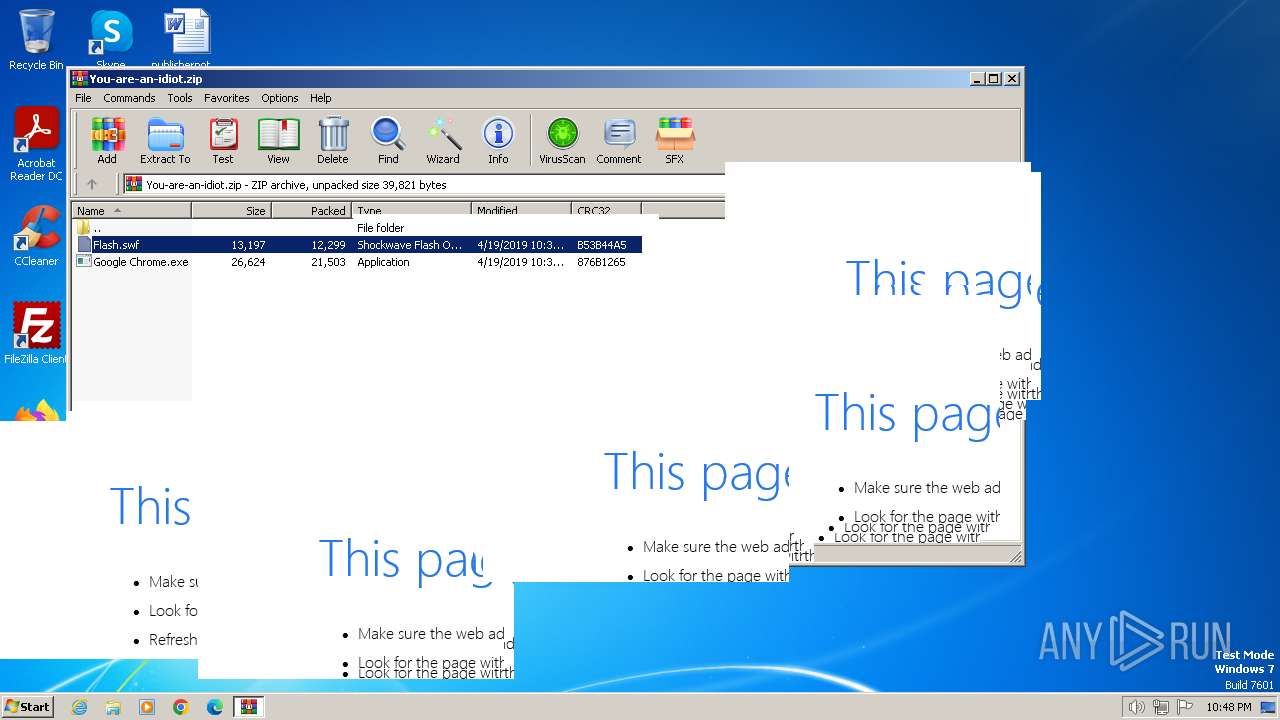Click the Delete trash can toolbar icon
The width and height of the screenshot is (1280, 720).
click(333, 141)
